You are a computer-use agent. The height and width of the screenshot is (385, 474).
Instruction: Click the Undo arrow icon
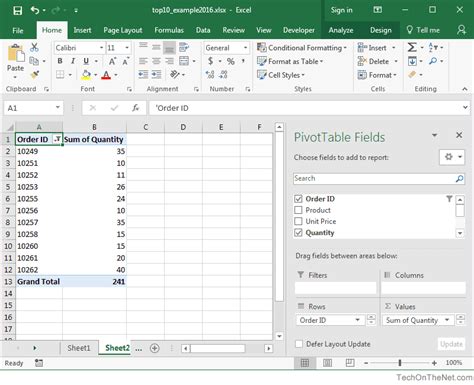coord(35,10)
